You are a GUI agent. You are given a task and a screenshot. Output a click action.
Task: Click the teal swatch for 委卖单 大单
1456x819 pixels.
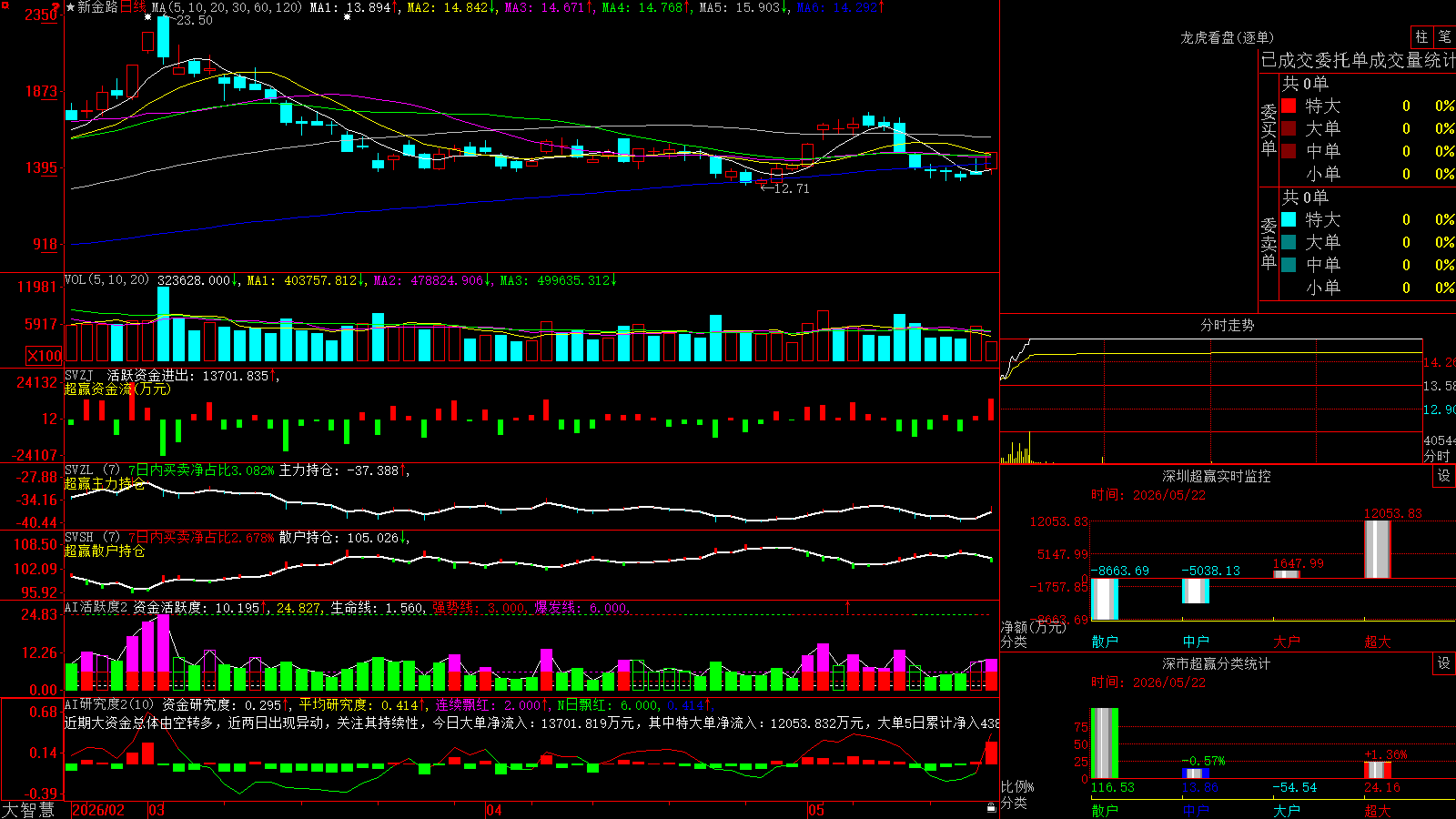1289,242
